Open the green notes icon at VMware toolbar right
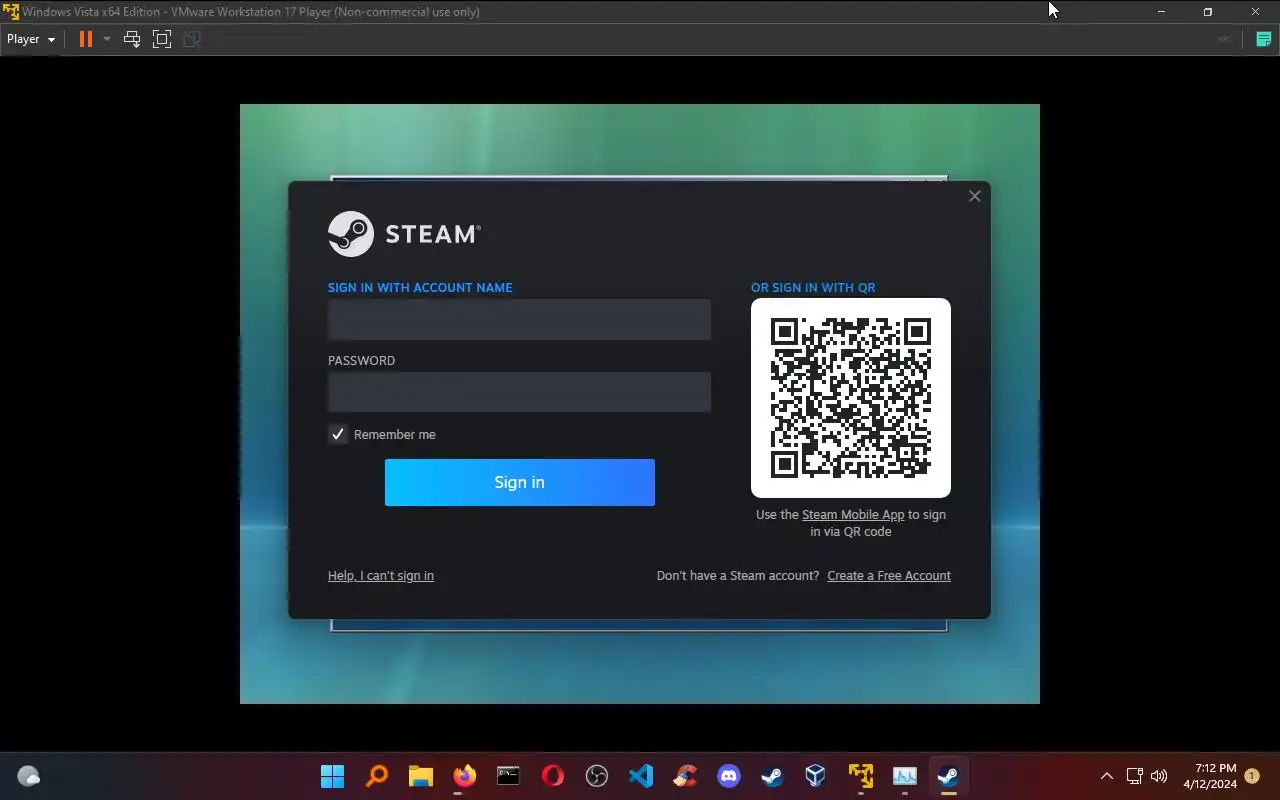Screen dimensions: 1280x800 (1264, 39)
